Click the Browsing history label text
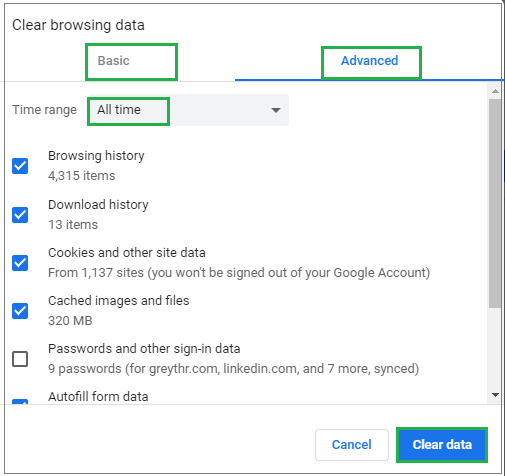Screen dimensions: 505x476 click(96, 156)
